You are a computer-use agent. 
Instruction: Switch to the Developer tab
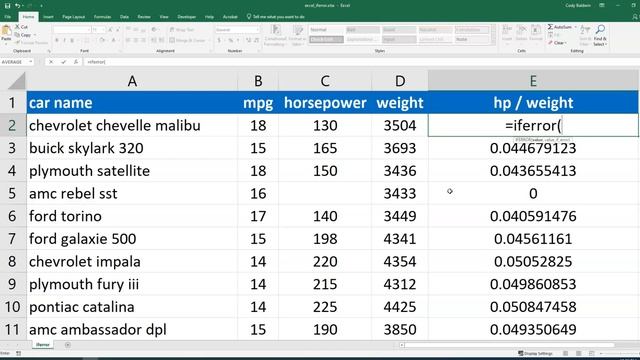[x=187, y=17]
